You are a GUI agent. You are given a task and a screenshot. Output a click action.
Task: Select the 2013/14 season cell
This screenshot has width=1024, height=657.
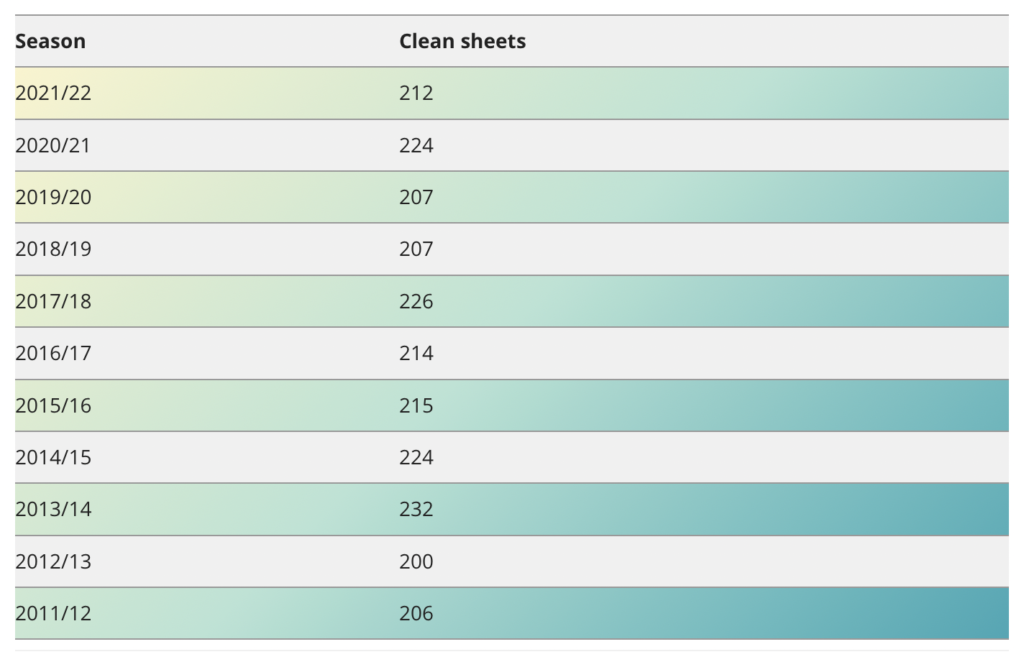53,509
